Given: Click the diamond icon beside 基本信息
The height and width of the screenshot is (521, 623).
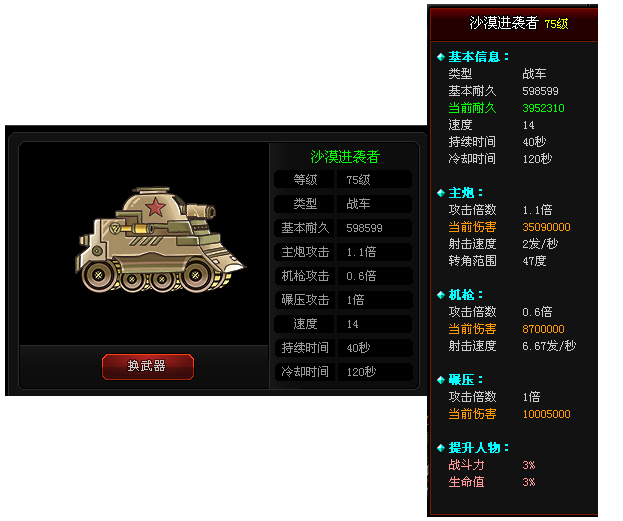Looking at the screenshot, I should 441,57.
